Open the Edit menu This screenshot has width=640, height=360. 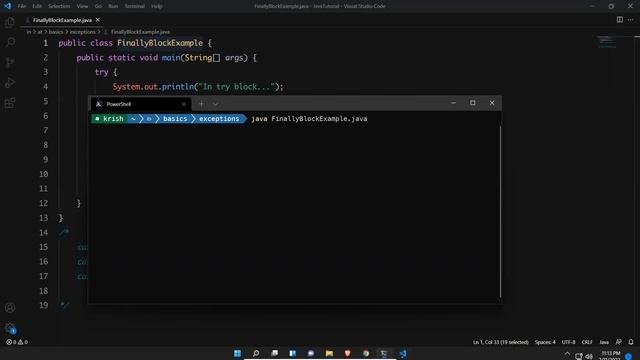[x=37, y=6]
